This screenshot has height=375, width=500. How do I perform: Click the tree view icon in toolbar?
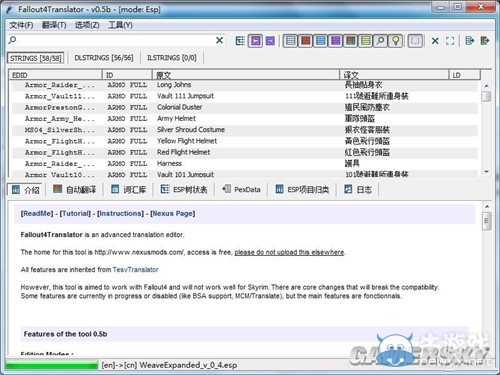[240, 41]
